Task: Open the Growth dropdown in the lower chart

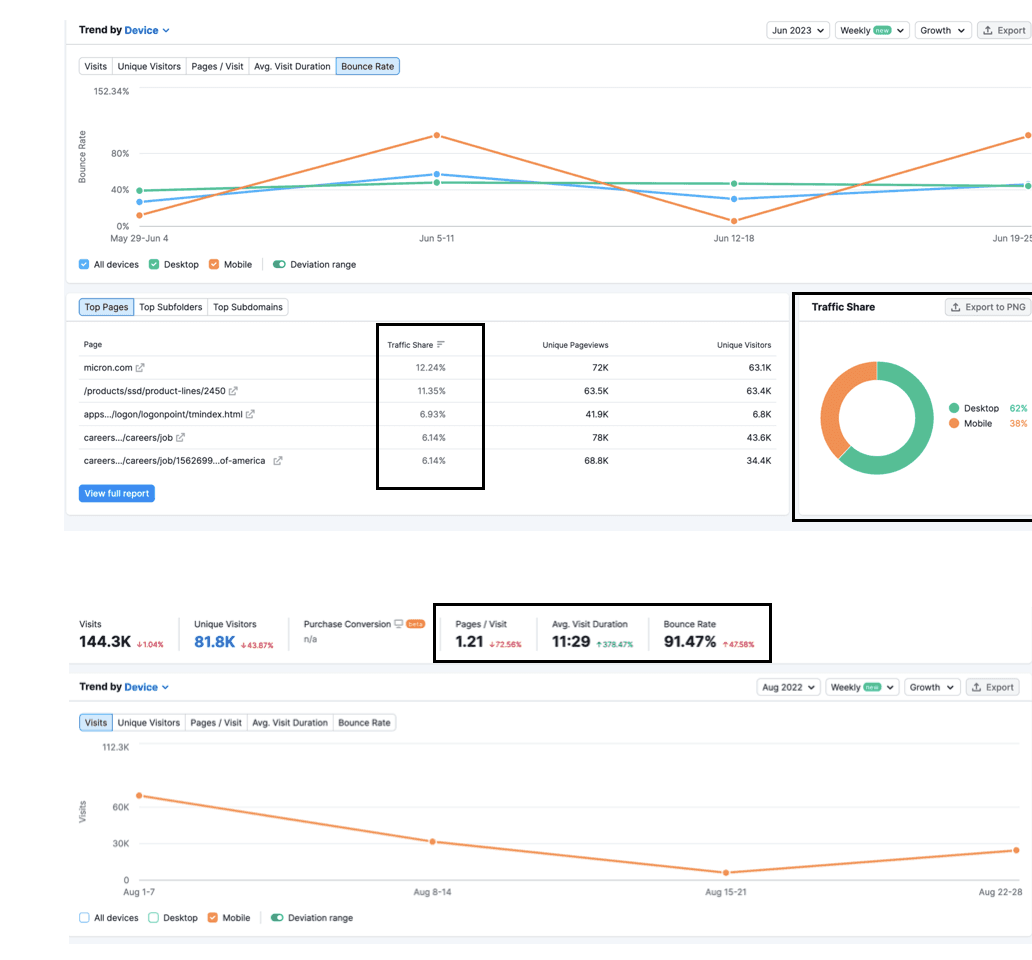Action: coord(932,687)
